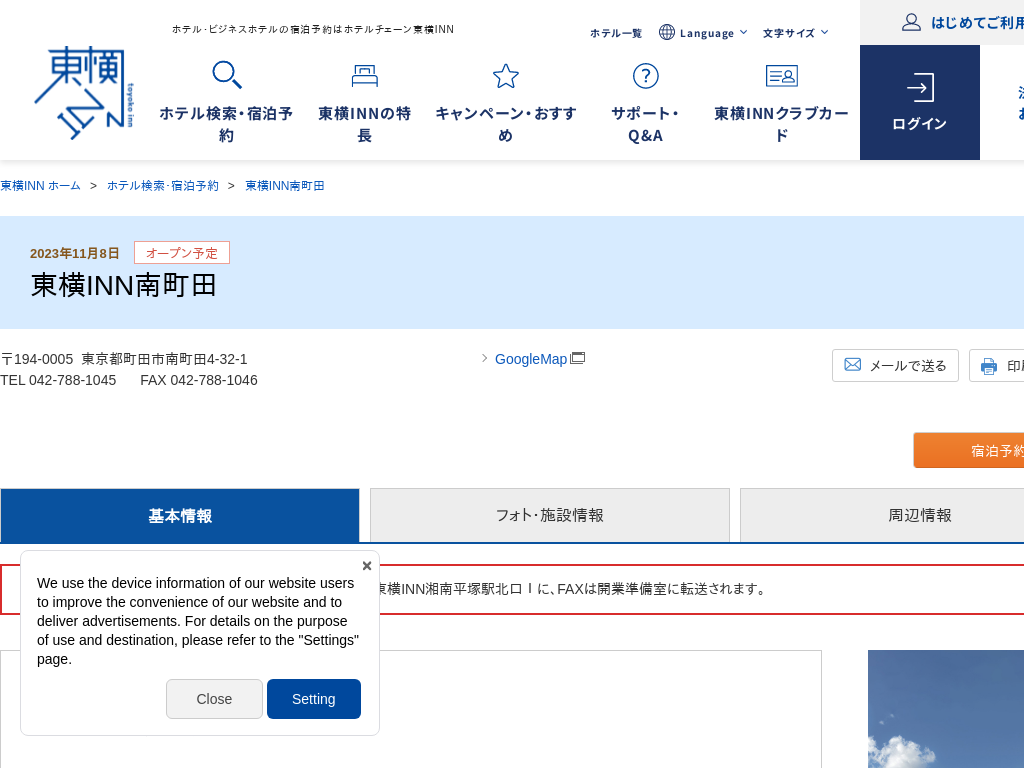The width and height of the screenshot is (1024, 768).
Task: Click the envelope icon in メールで送る
Action: coord(852,364)
